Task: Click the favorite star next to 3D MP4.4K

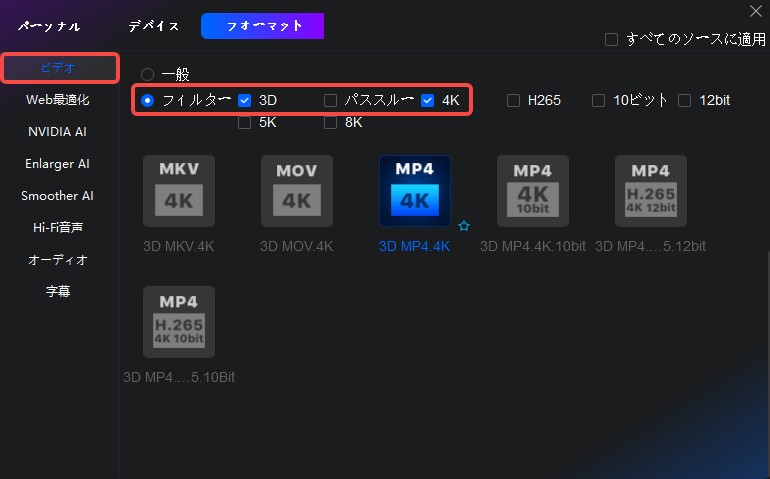Action: [x=464, y=226]
